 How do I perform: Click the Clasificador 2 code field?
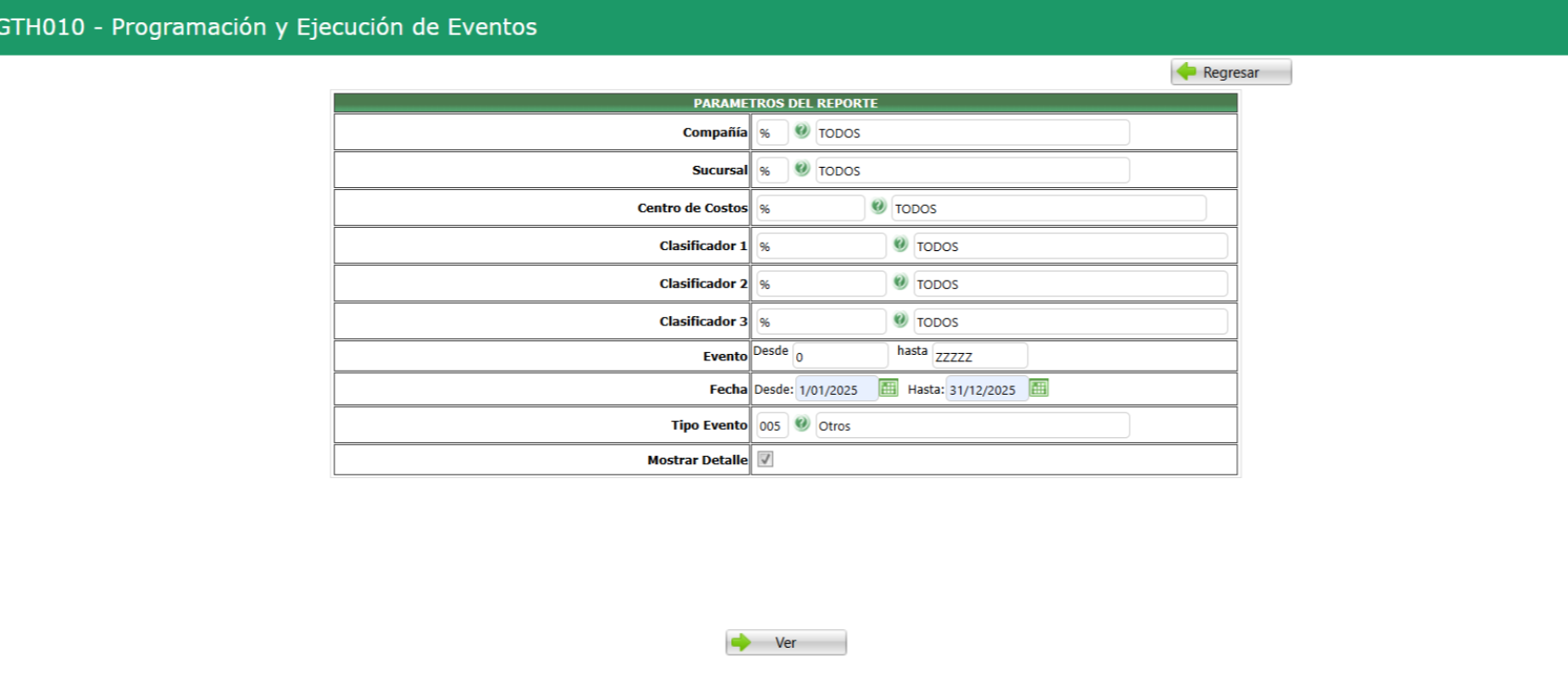821,284
